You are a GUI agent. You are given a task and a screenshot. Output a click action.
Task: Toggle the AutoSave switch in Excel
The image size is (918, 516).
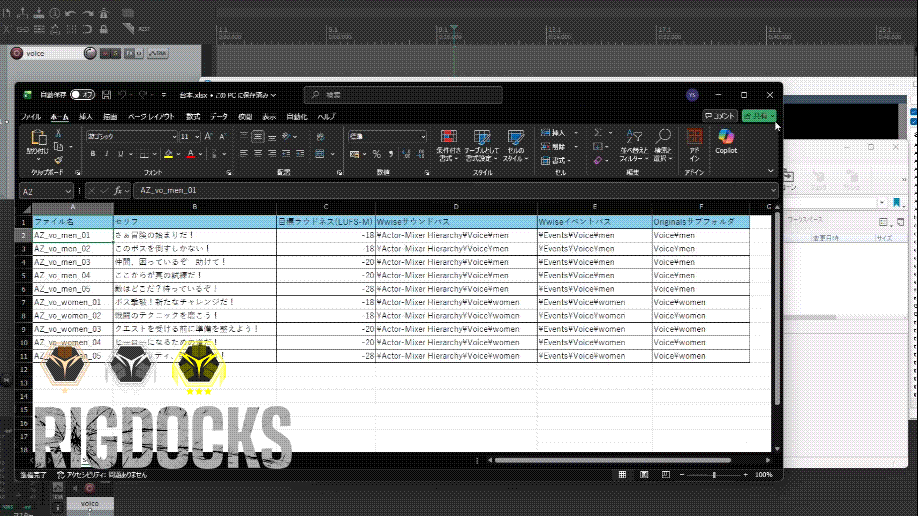(82, 95)
